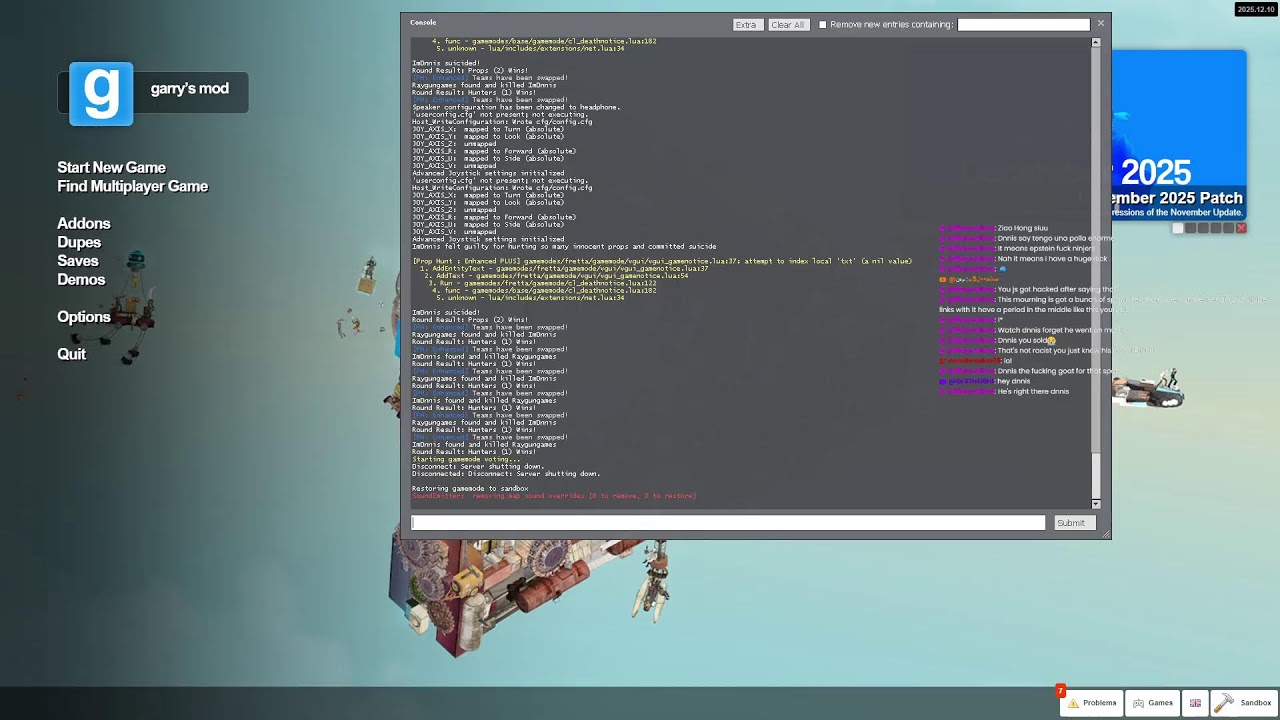The image size is (1280, 720).
Task: Click the Console title text
Action: point(423,22)
